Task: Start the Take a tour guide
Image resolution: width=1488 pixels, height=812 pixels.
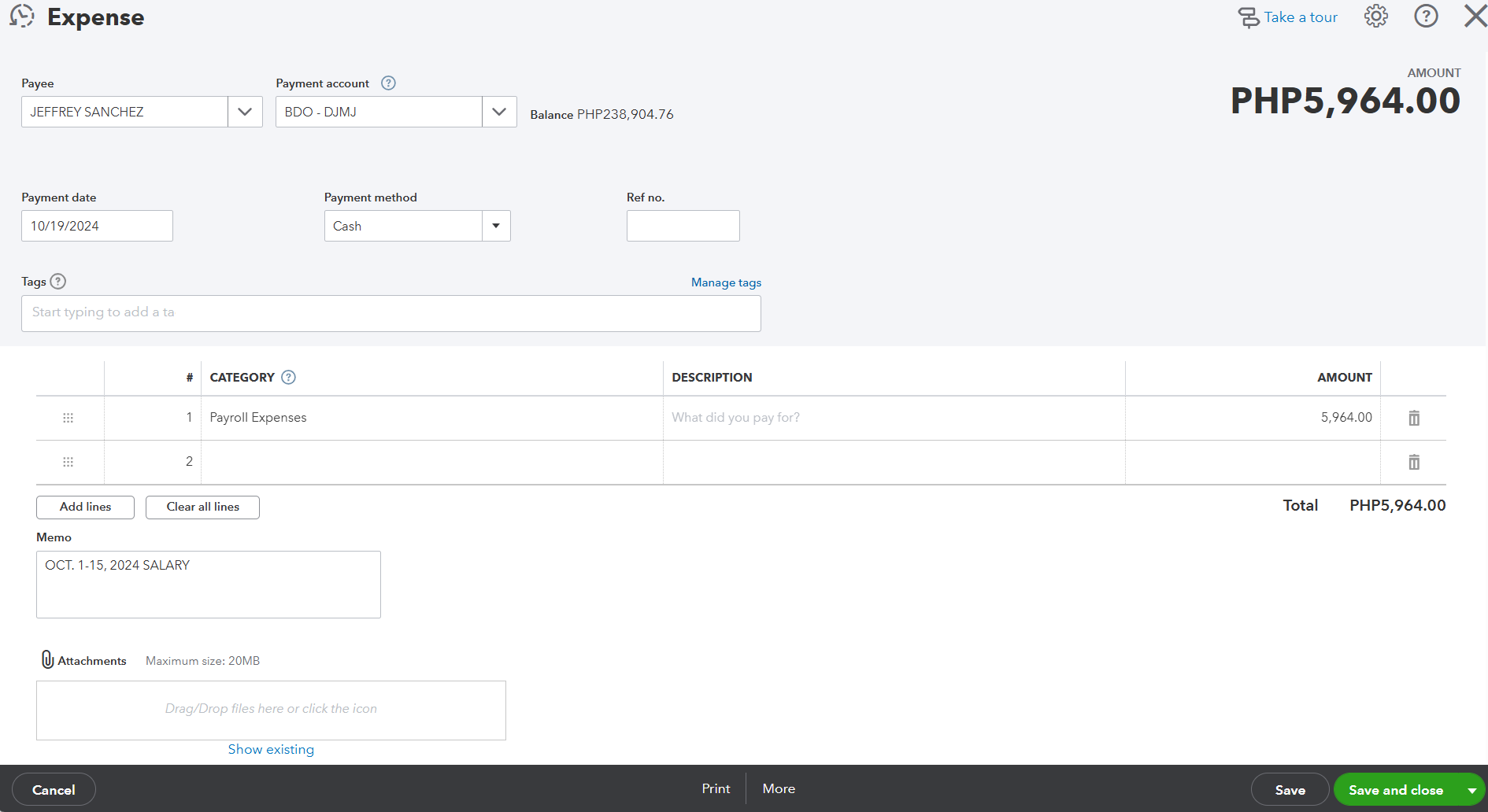Action: pyautogui.click(x=1288, y=17)
